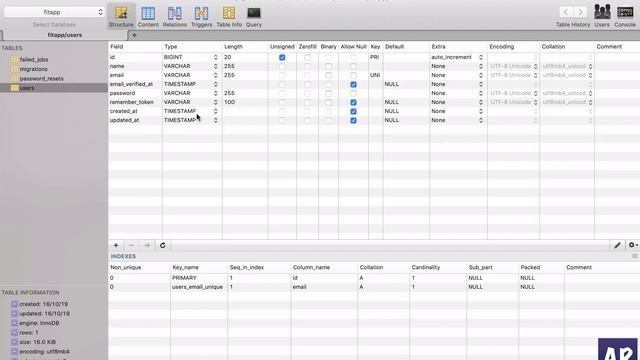The height and width of the screenshot is (360, 640).
Task: Toggle Allow Null for the password field
Action: point(353,93)
